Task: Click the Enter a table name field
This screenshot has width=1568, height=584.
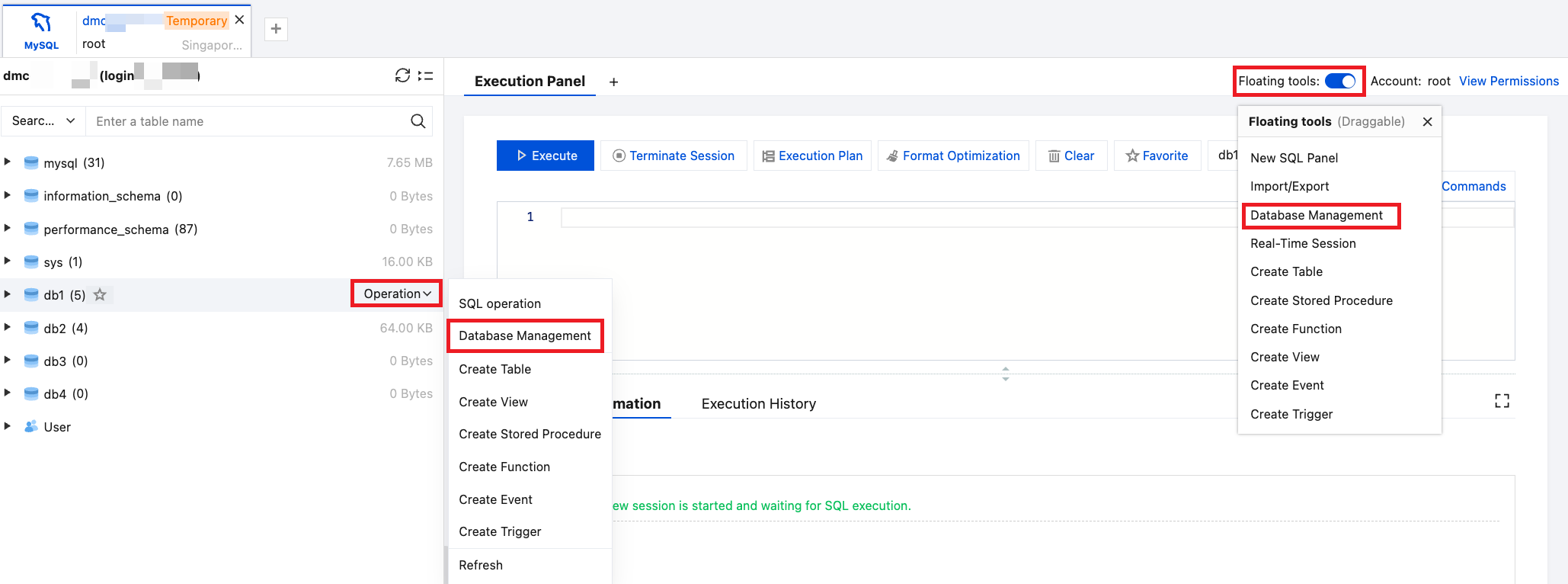Action: (x=248, y=121)
